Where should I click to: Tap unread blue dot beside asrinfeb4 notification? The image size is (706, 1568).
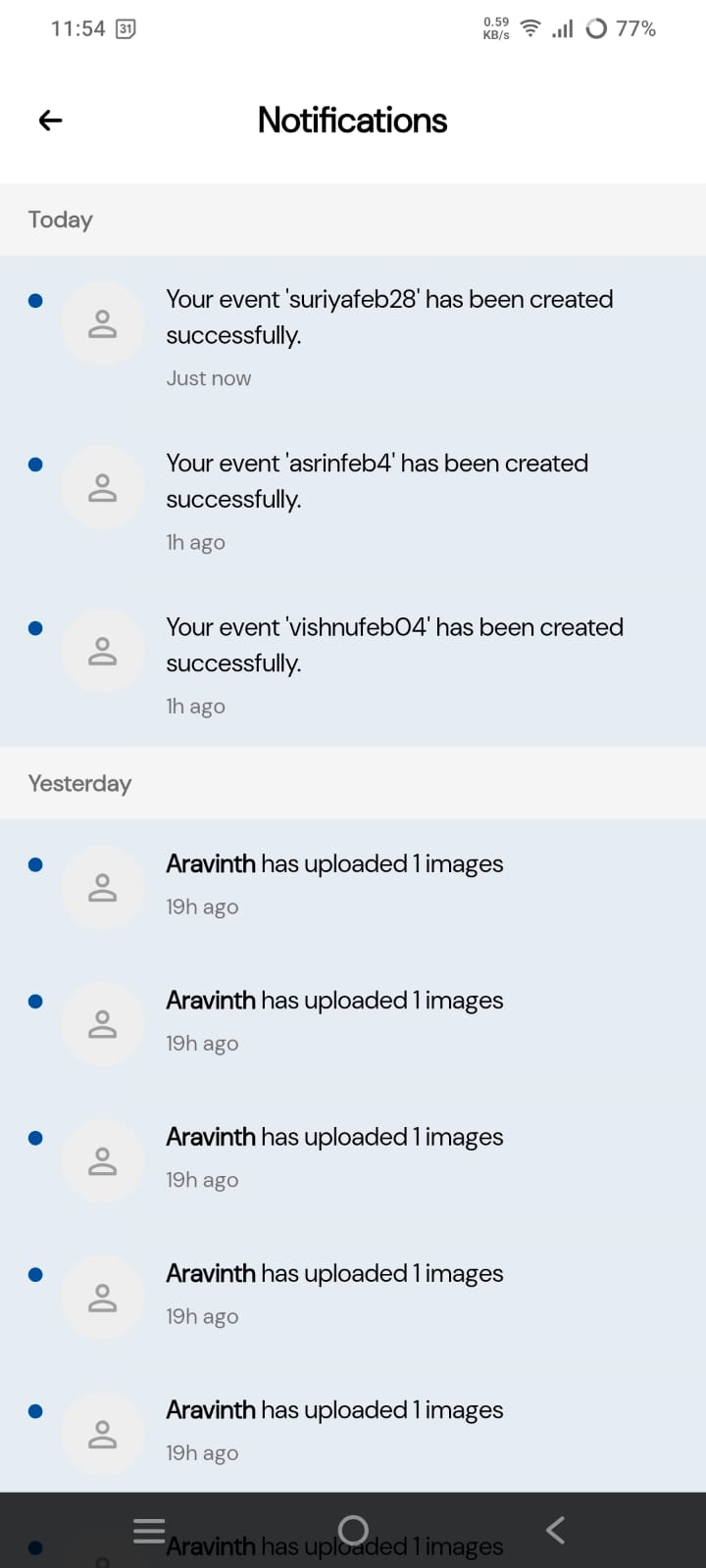tap(35, 465)
